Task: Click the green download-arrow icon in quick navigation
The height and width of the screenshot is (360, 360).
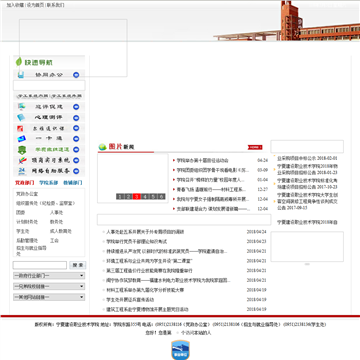Action: [x=21, y=150]
